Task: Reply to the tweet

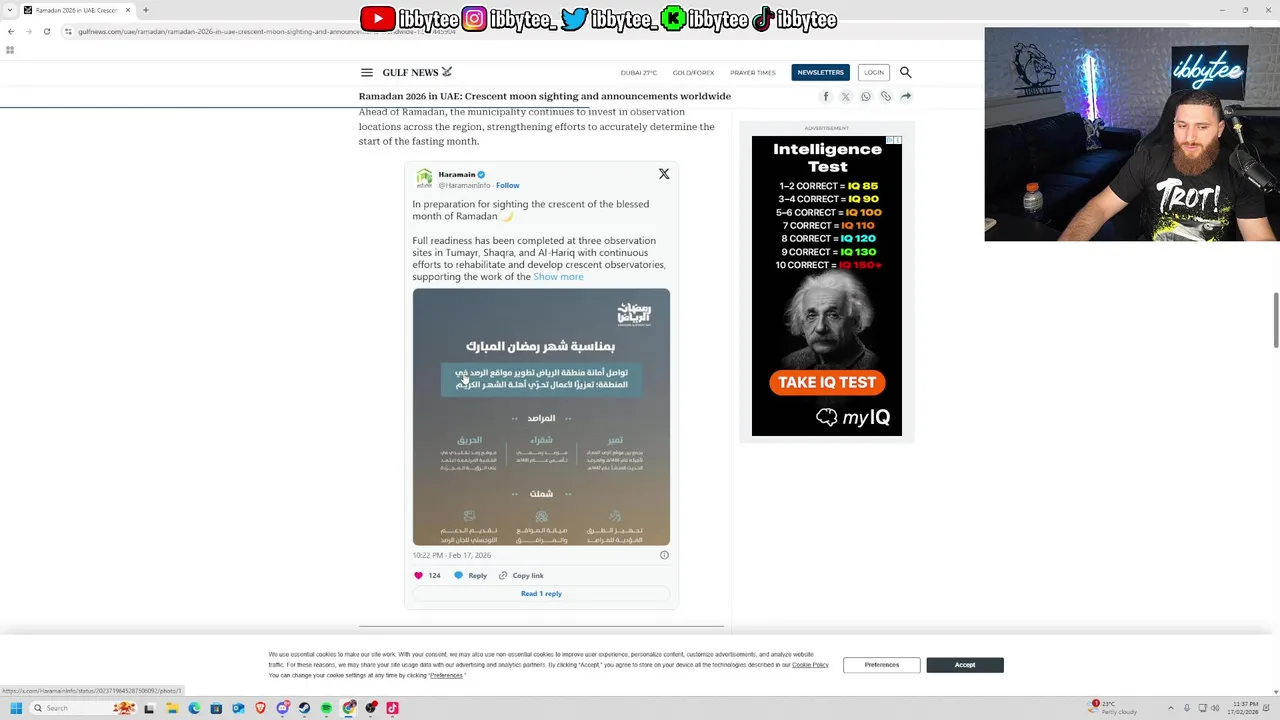Action: click(x=471, y=575)
